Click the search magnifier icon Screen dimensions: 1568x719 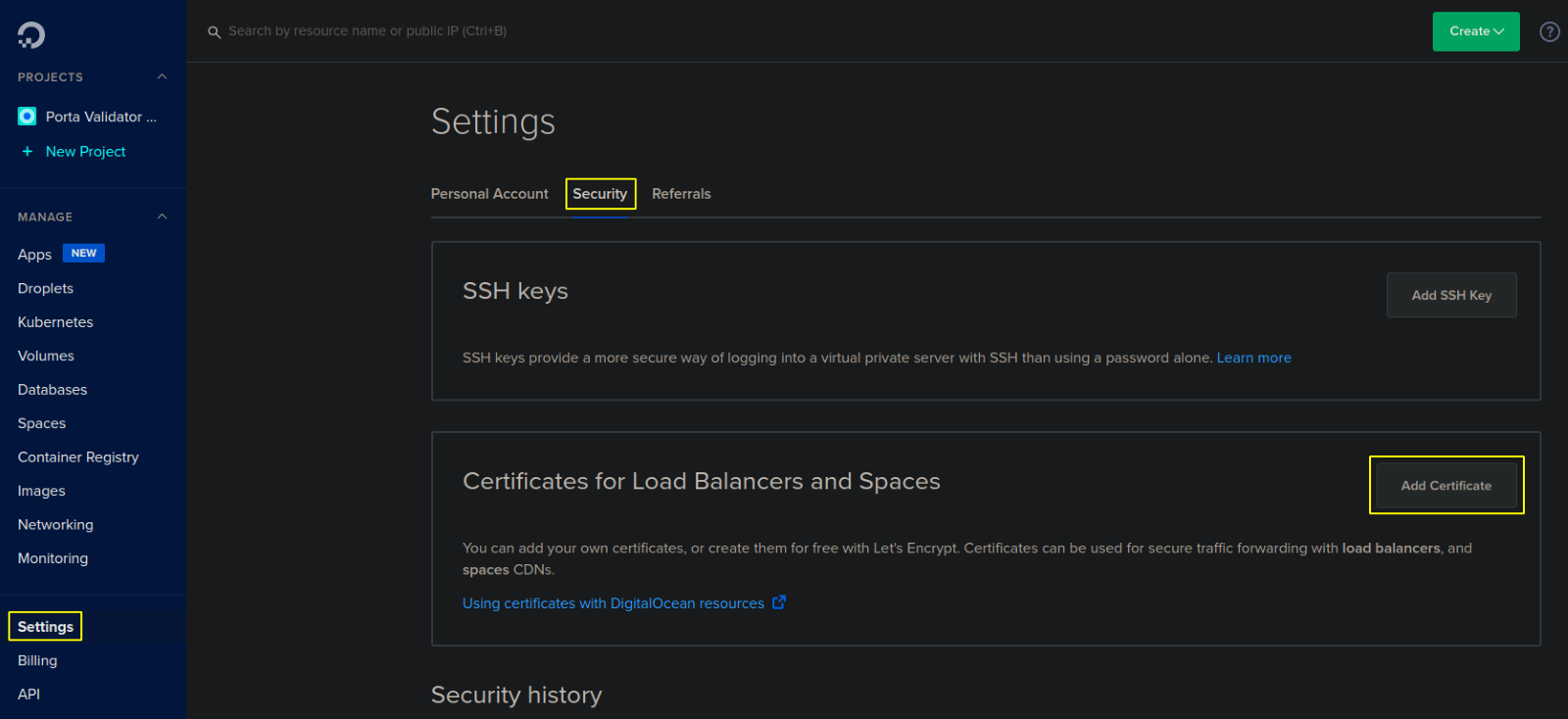pyautogui.click(x=214, y=32)
